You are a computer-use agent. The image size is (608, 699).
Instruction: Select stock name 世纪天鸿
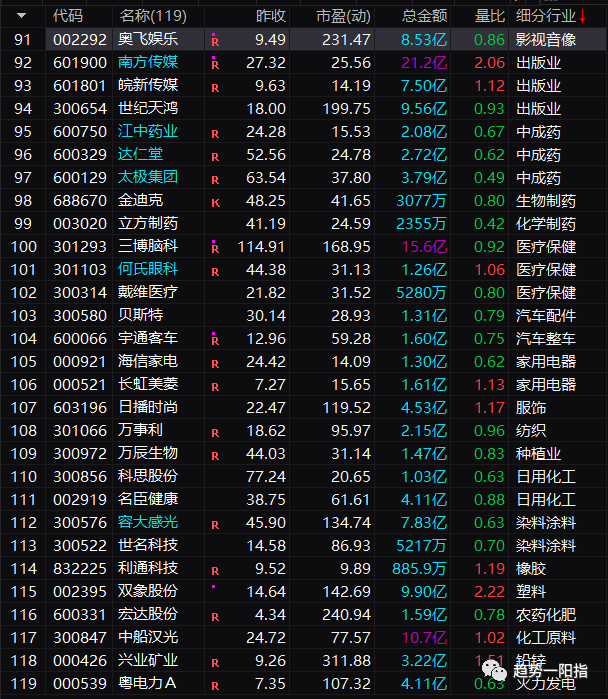tap(148, 108)
